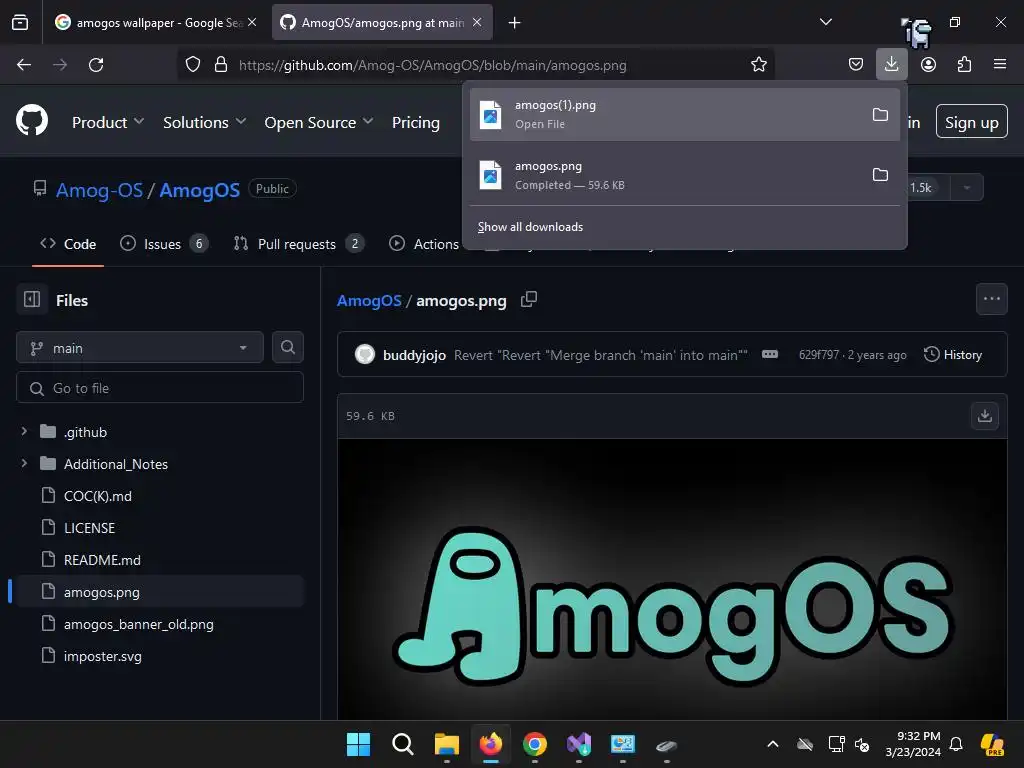Open COC(K).md in file tree
Viewport: 1024px width, 768px height.
coord(97,496)
